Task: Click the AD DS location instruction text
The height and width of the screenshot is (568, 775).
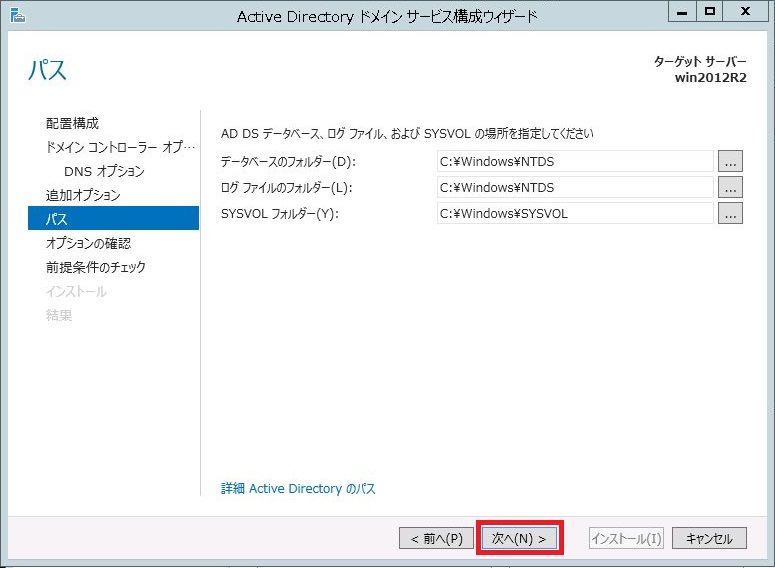Action: (407, 134)
